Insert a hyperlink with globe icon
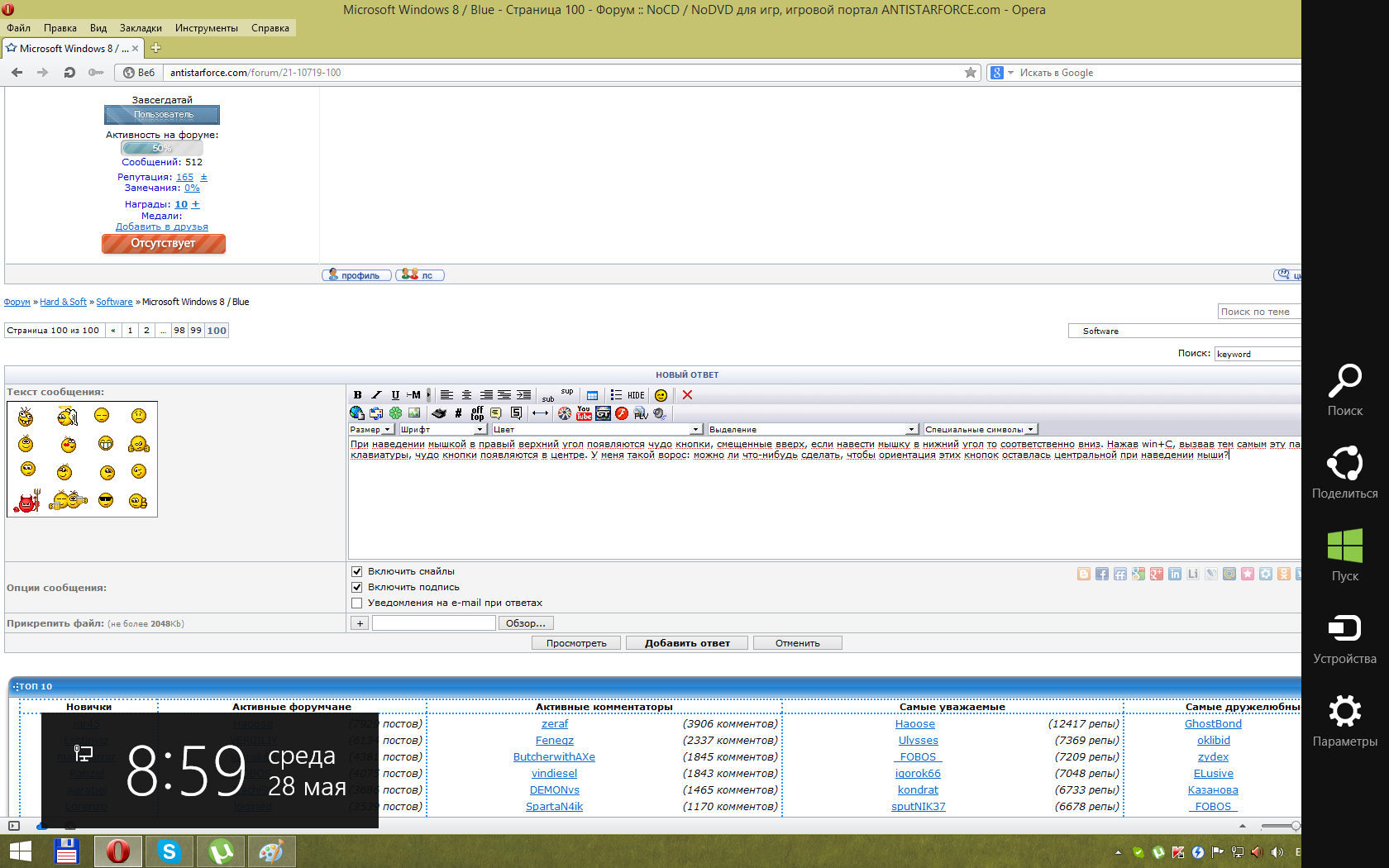 click(357, 413)
